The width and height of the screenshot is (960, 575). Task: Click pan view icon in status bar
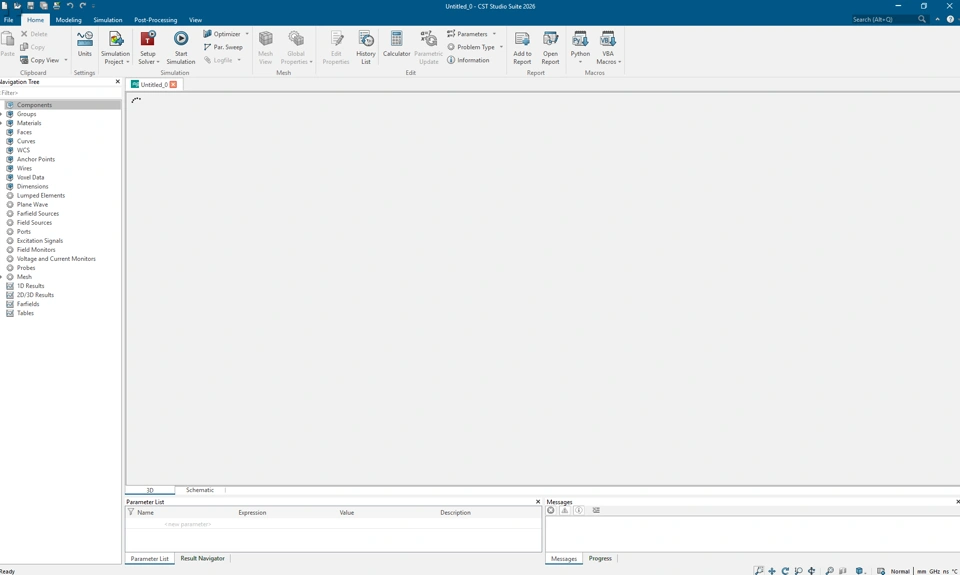[771, 571]
